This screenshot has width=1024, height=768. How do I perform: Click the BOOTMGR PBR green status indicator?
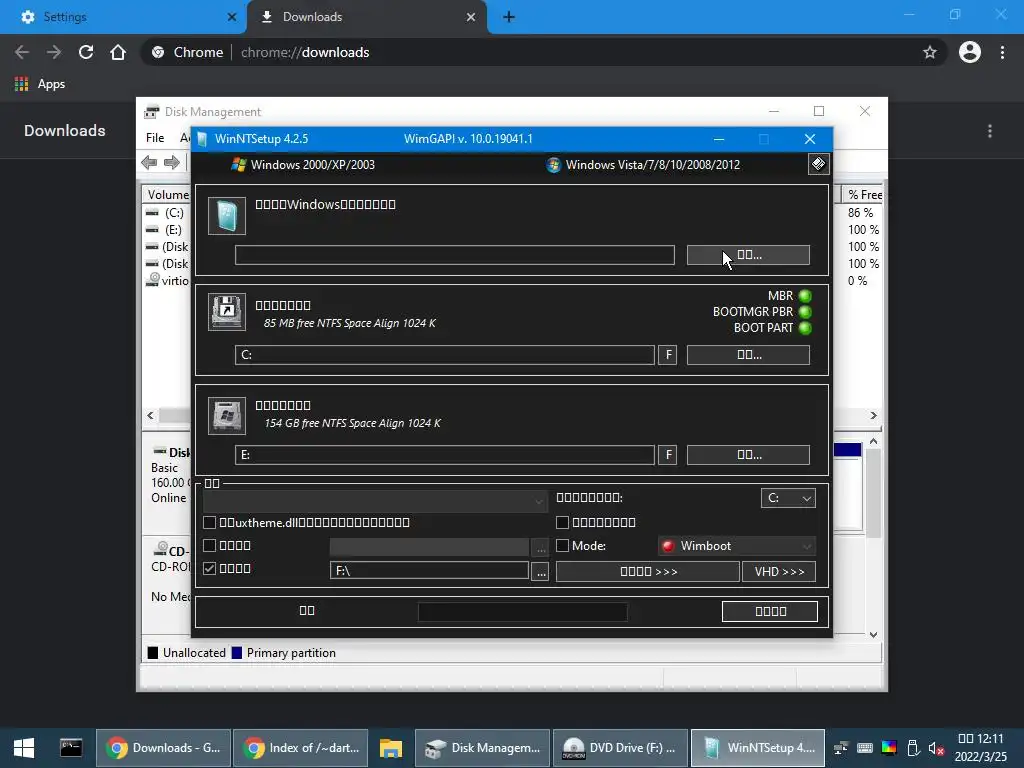805,312
